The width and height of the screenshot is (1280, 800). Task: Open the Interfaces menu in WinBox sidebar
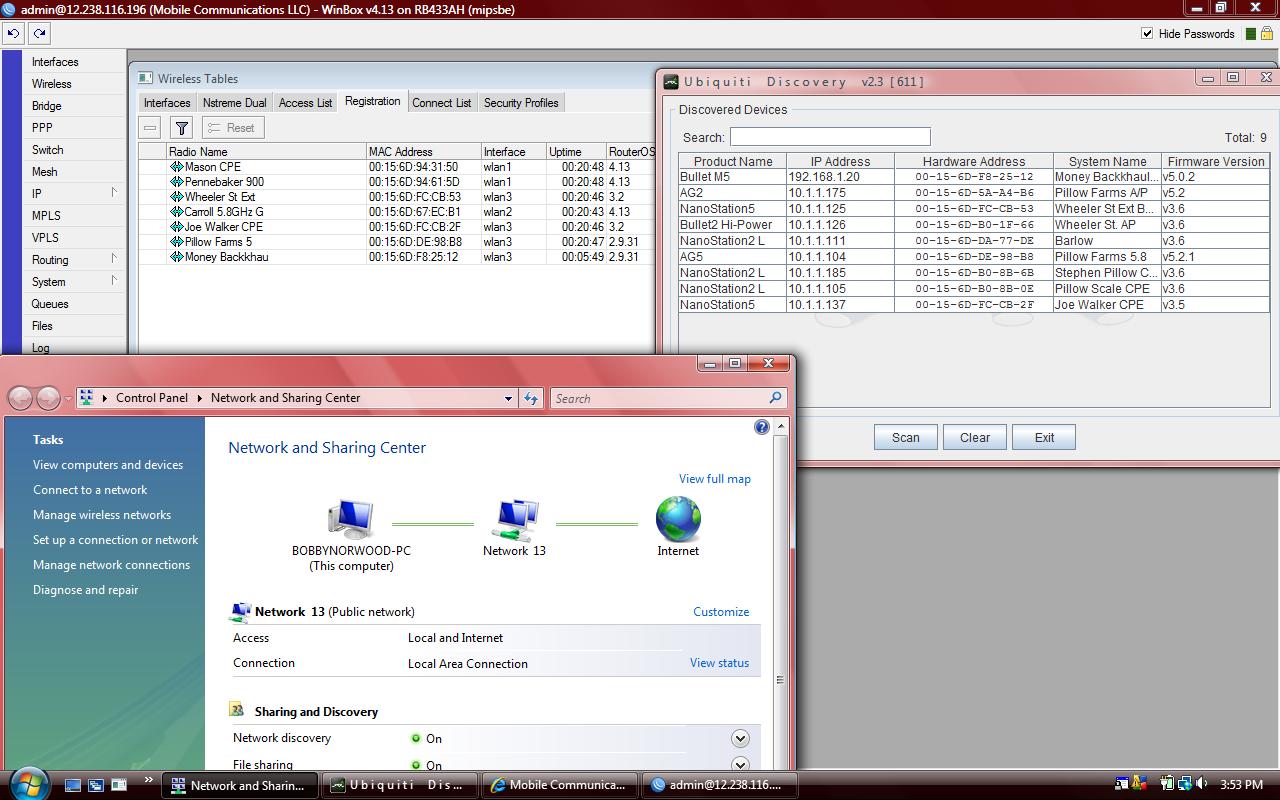click(55, 62)
